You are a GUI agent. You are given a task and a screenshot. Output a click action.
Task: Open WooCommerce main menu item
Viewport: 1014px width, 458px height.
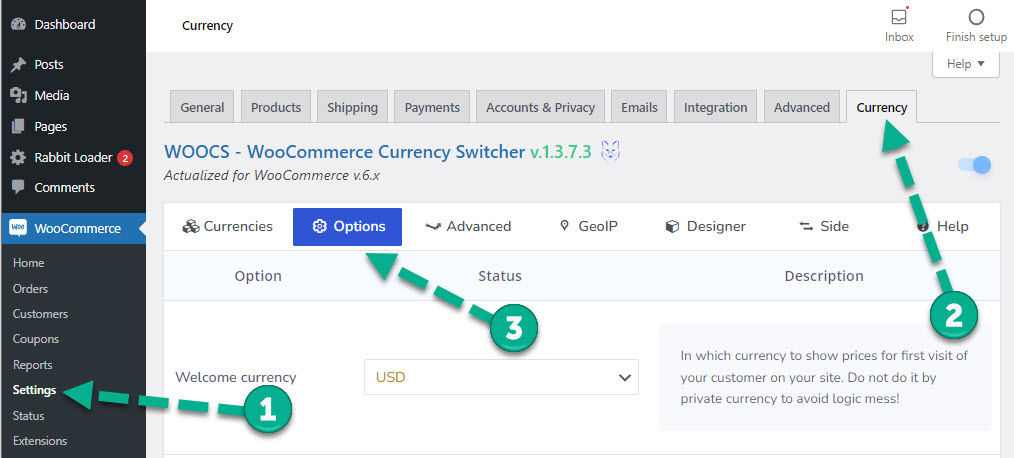[x=73, y=228]
